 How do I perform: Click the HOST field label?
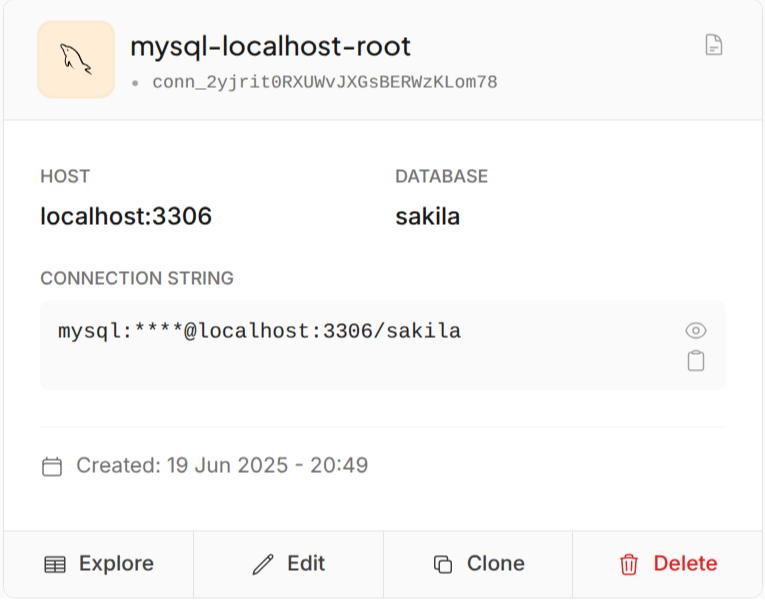pos(65,176)
